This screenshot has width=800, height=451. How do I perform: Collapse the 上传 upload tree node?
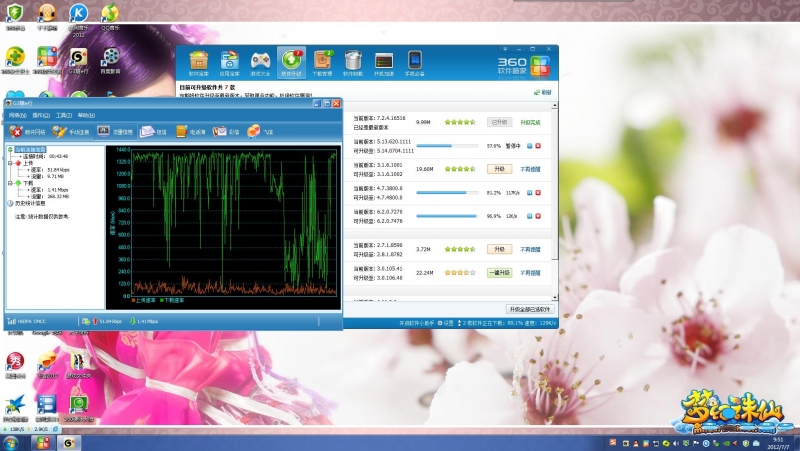pos(10,163)
